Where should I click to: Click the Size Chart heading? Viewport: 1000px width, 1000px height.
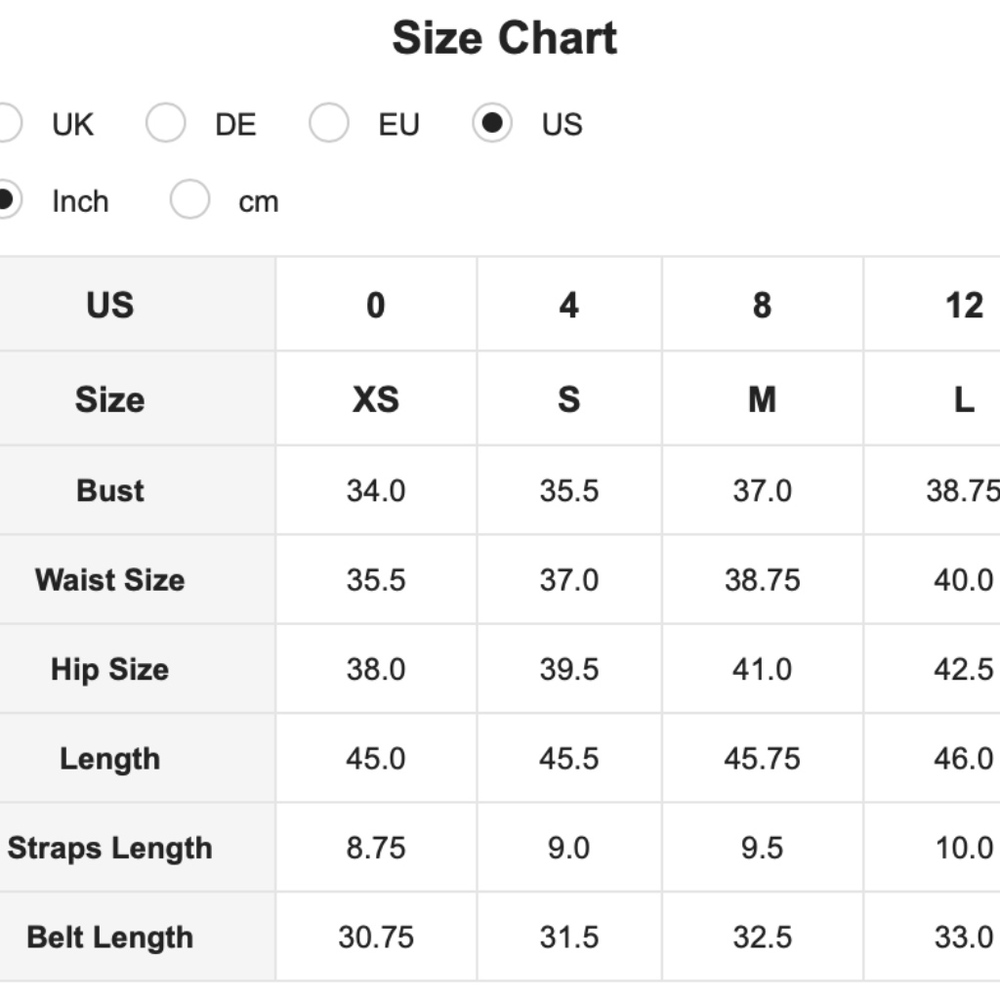coord(504,39)
